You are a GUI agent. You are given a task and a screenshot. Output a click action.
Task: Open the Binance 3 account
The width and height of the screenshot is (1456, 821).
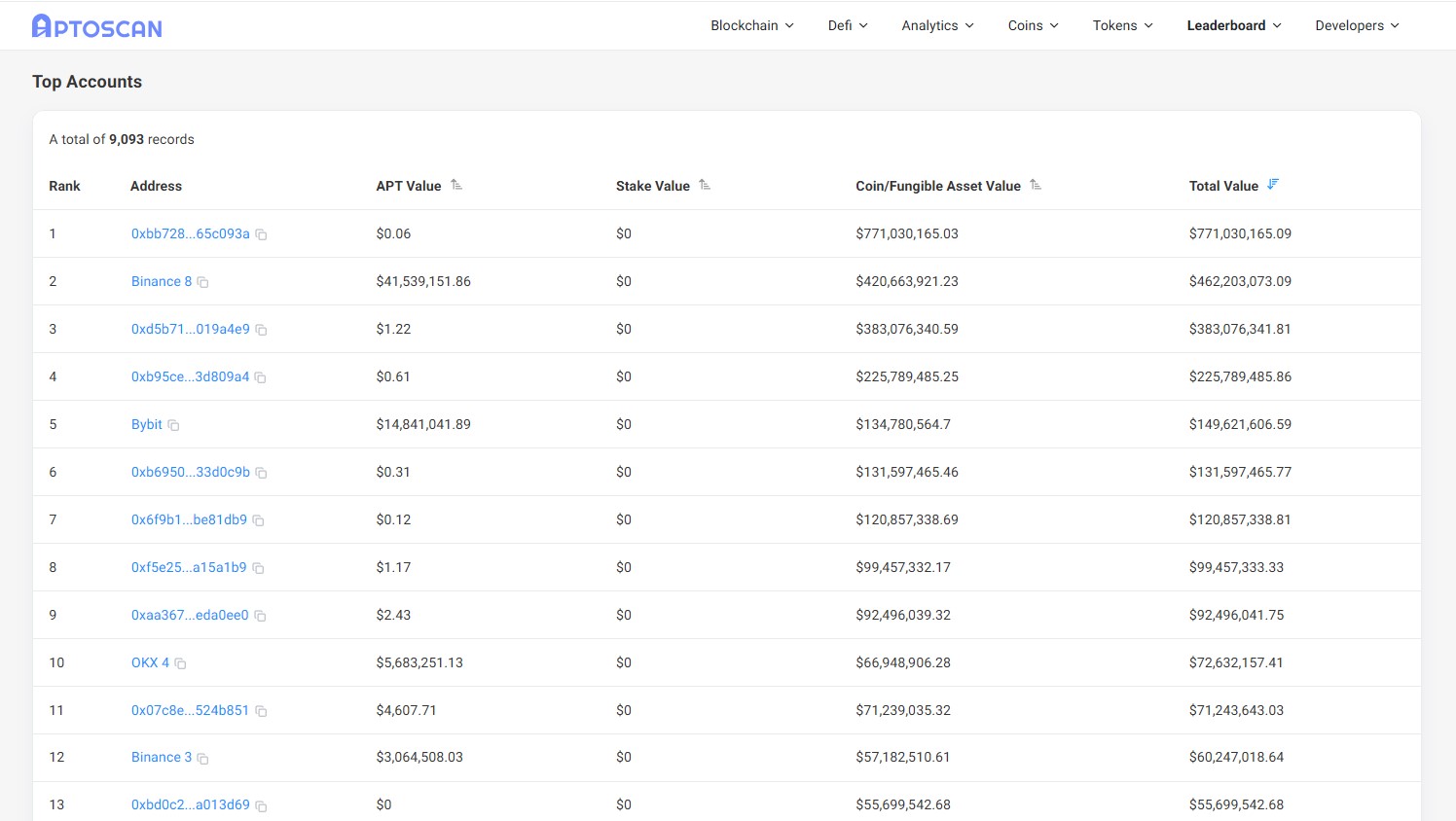pos(162,757)
